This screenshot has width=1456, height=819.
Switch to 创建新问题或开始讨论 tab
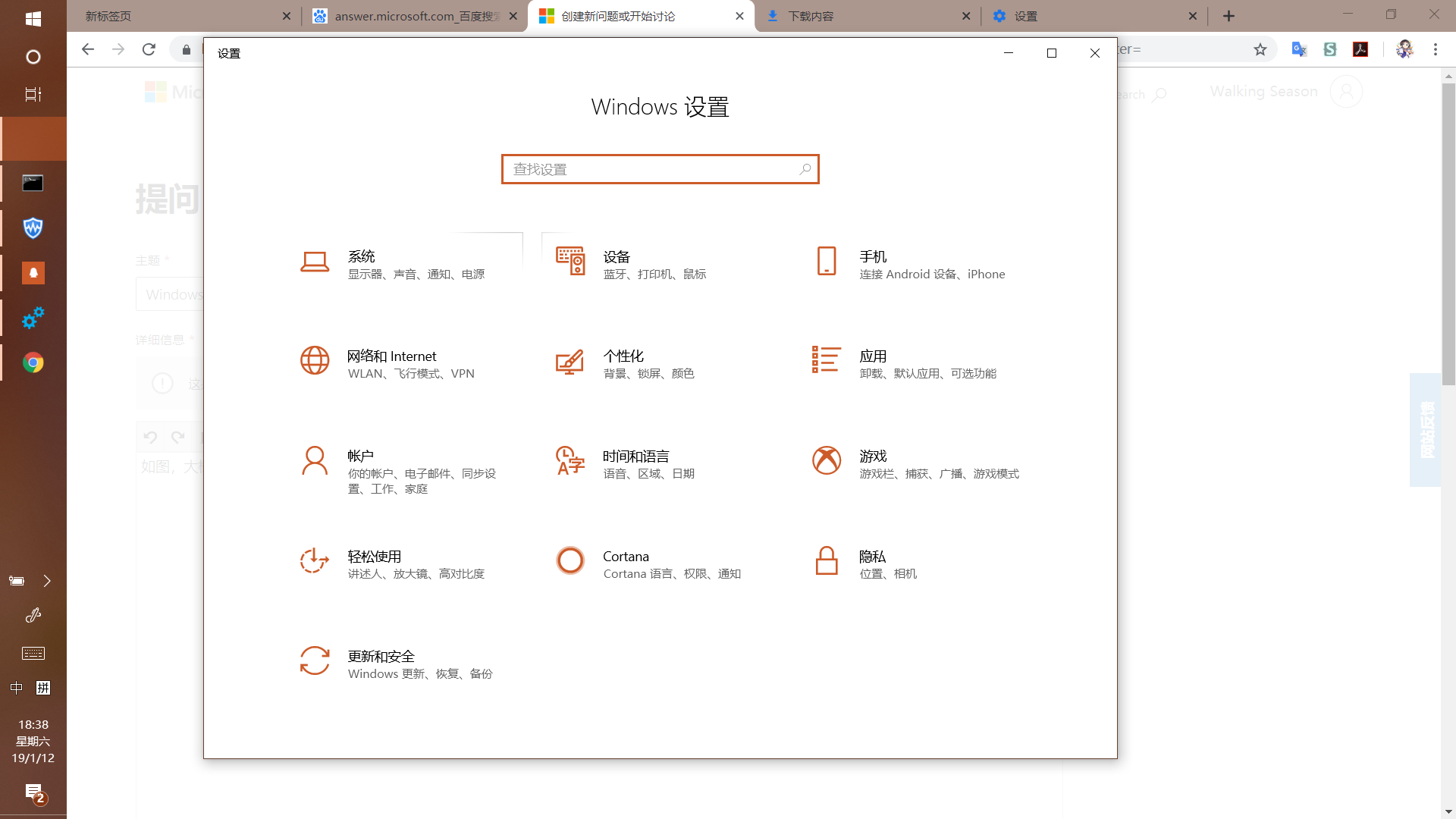(x=641, y=16)
